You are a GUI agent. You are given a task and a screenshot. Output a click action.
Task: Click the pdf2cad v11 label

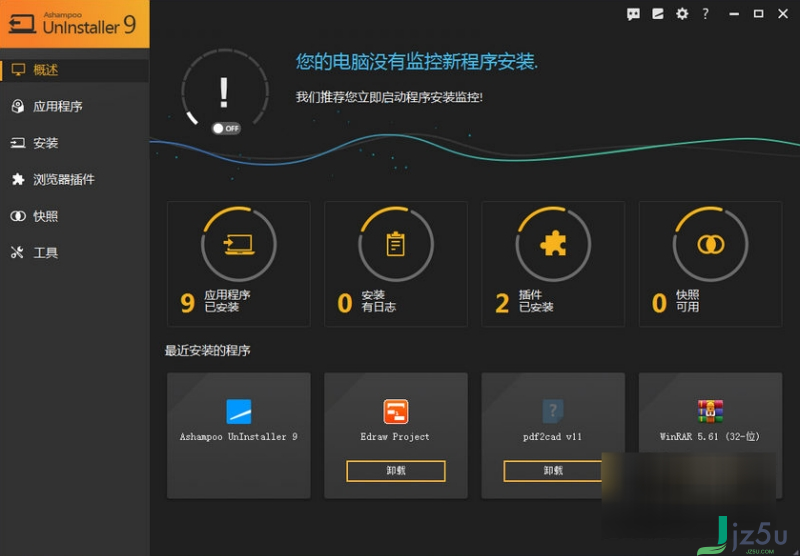[553, 437]
